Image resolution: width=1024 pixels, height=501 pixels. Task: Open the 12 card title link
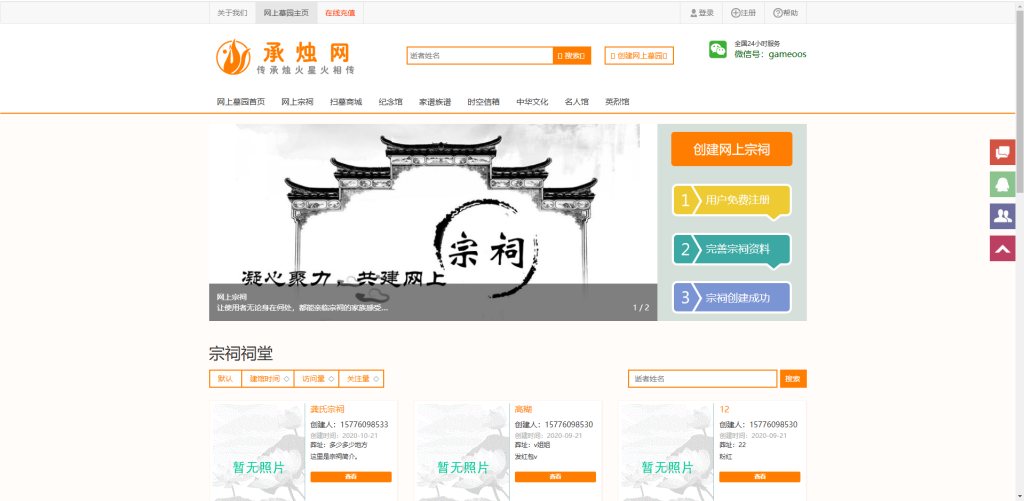click(724, 410)
